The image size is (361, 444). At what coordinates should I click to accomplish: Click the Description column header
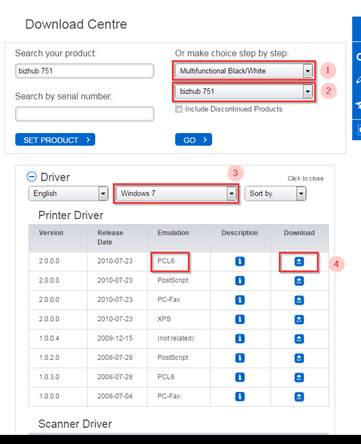[x=240, y=233]
